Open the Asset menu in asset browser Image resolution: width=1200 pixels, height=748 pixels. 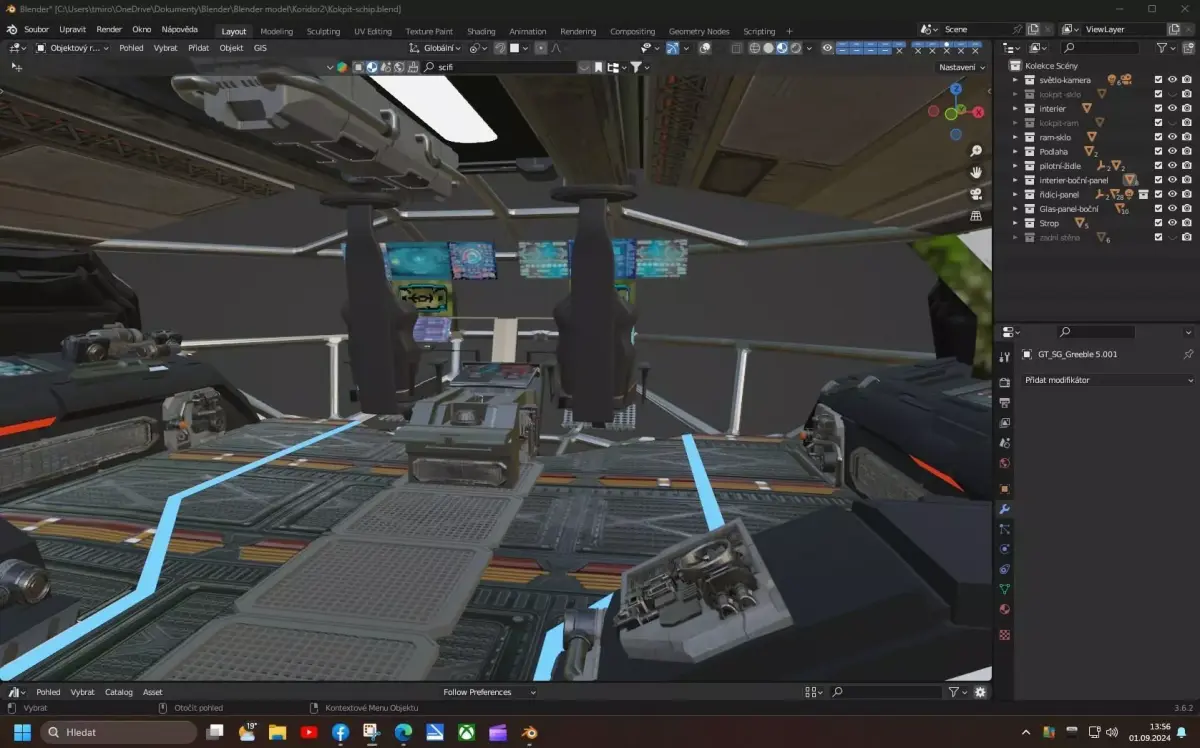152,692
